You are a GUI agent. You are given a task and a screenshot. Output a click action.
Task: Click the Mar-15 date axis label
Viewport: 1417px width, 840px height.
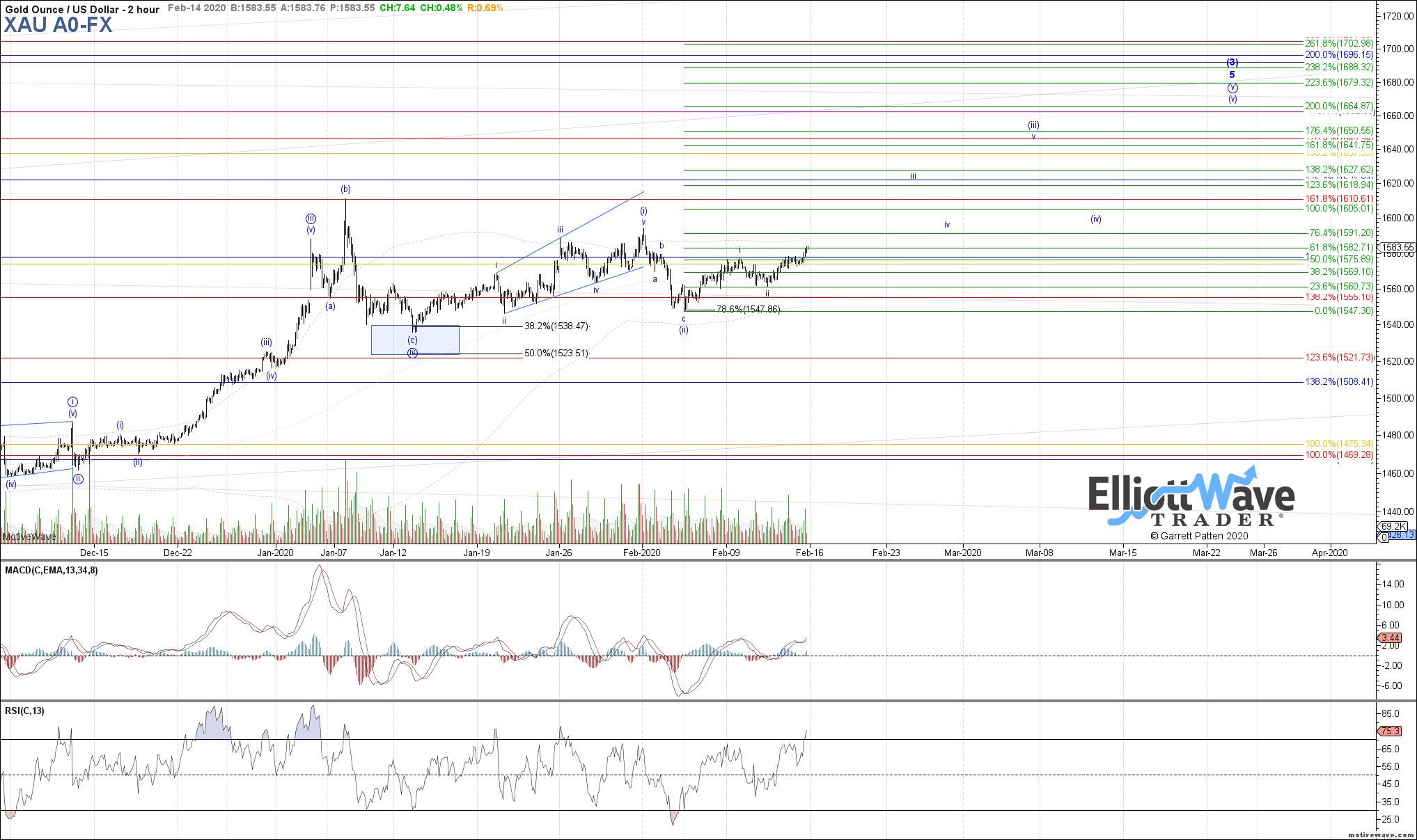click(1122, 553)
